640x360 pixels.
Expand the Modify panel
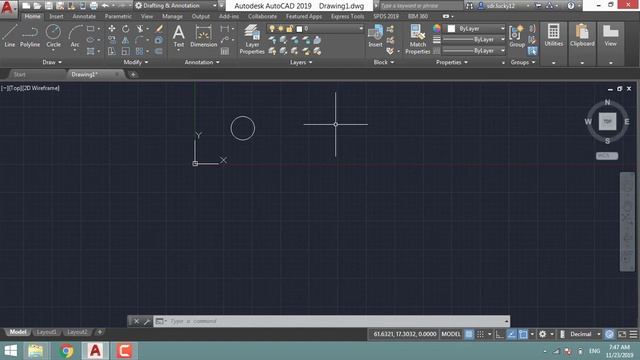[136, 62]
